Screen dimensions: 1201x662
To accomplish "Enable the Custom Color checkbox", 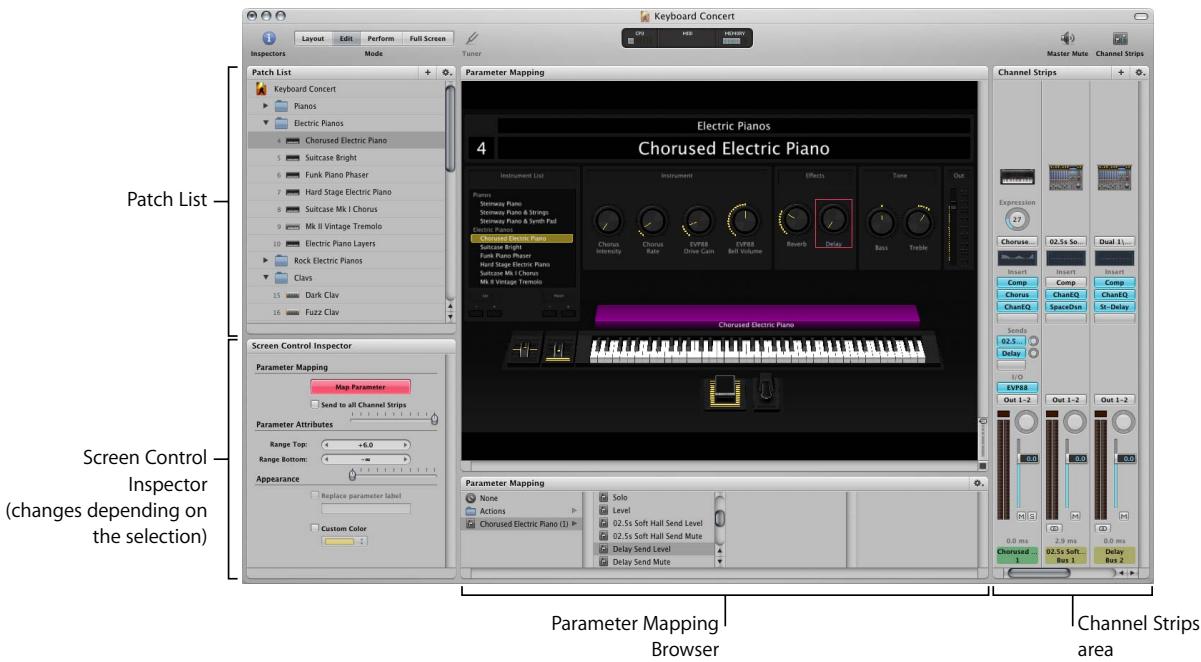I will point(316,527).
